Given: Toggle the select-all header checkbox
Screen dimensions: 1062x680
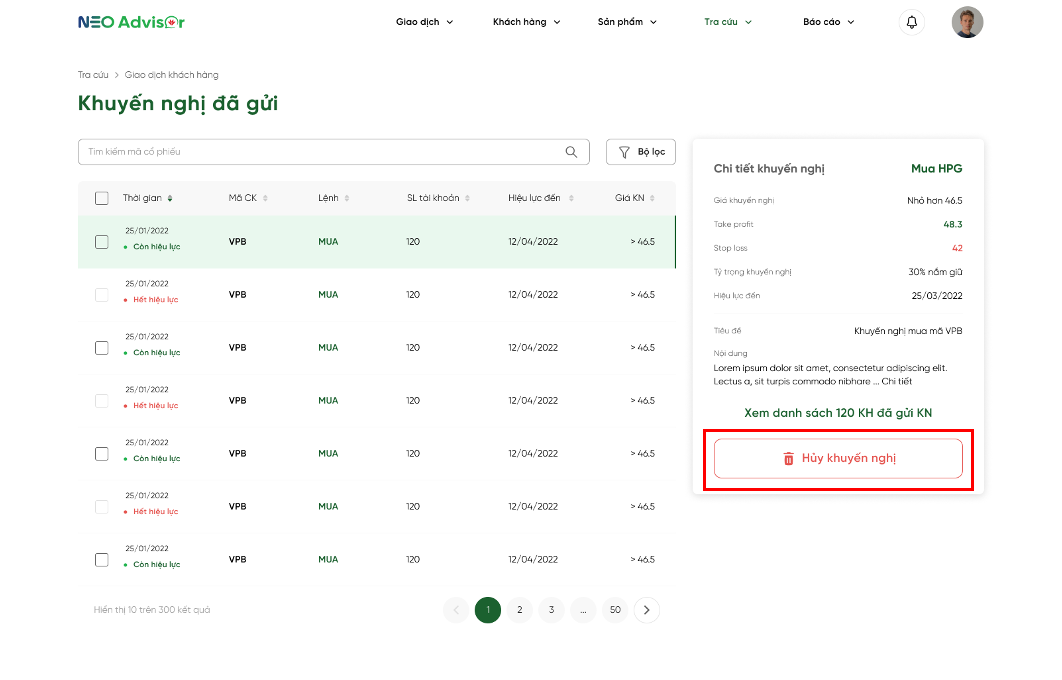Looking at the screenshot, I should coord(101,198).
